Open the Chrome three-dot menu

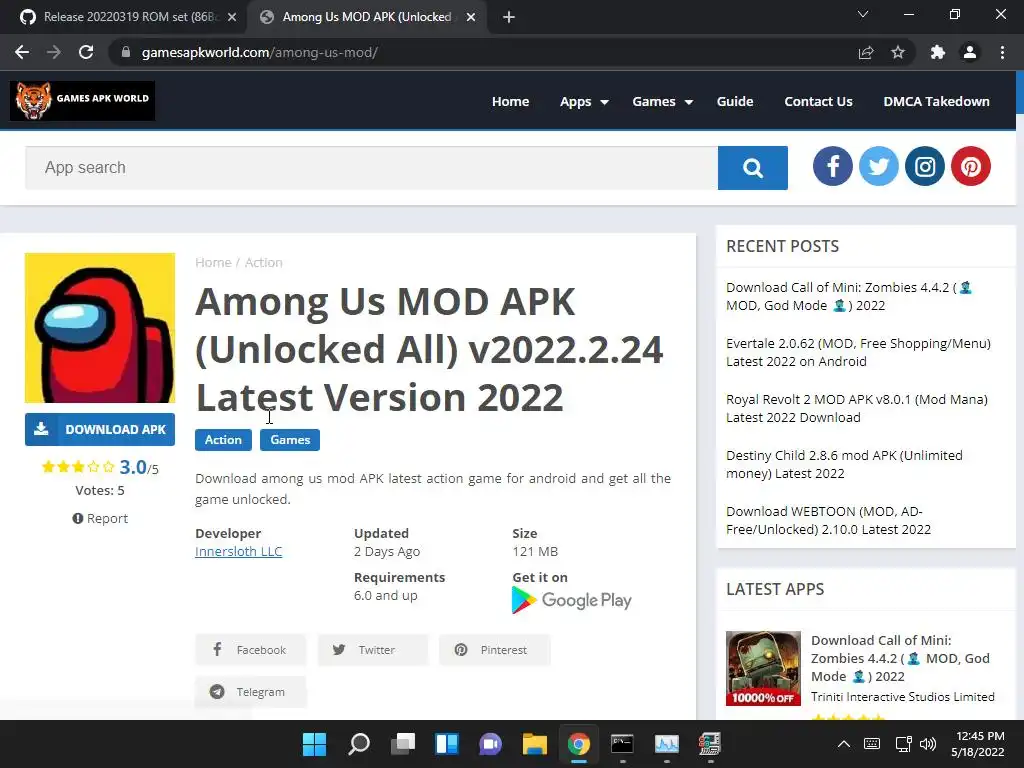(x=1002, y=52)
